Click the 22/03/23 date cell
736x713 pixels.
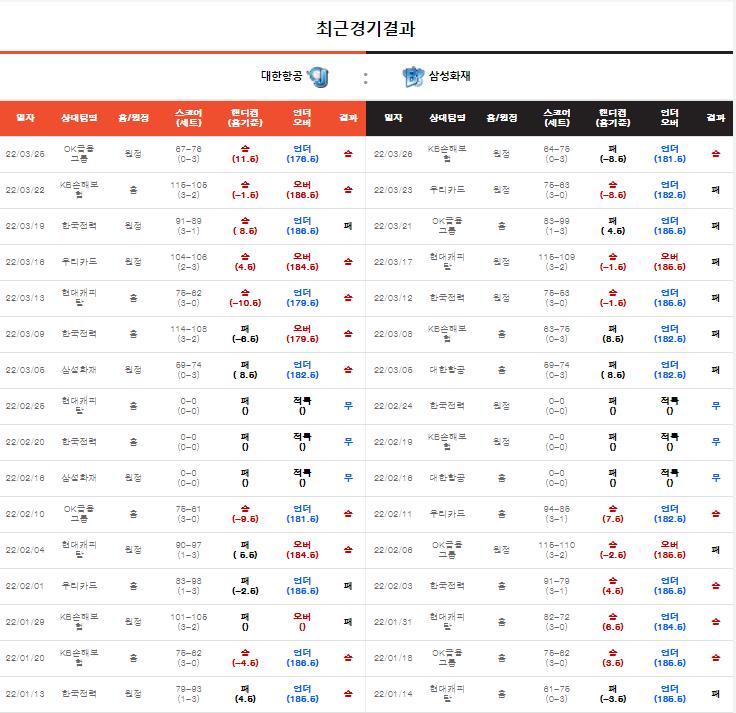pos(393,190)
